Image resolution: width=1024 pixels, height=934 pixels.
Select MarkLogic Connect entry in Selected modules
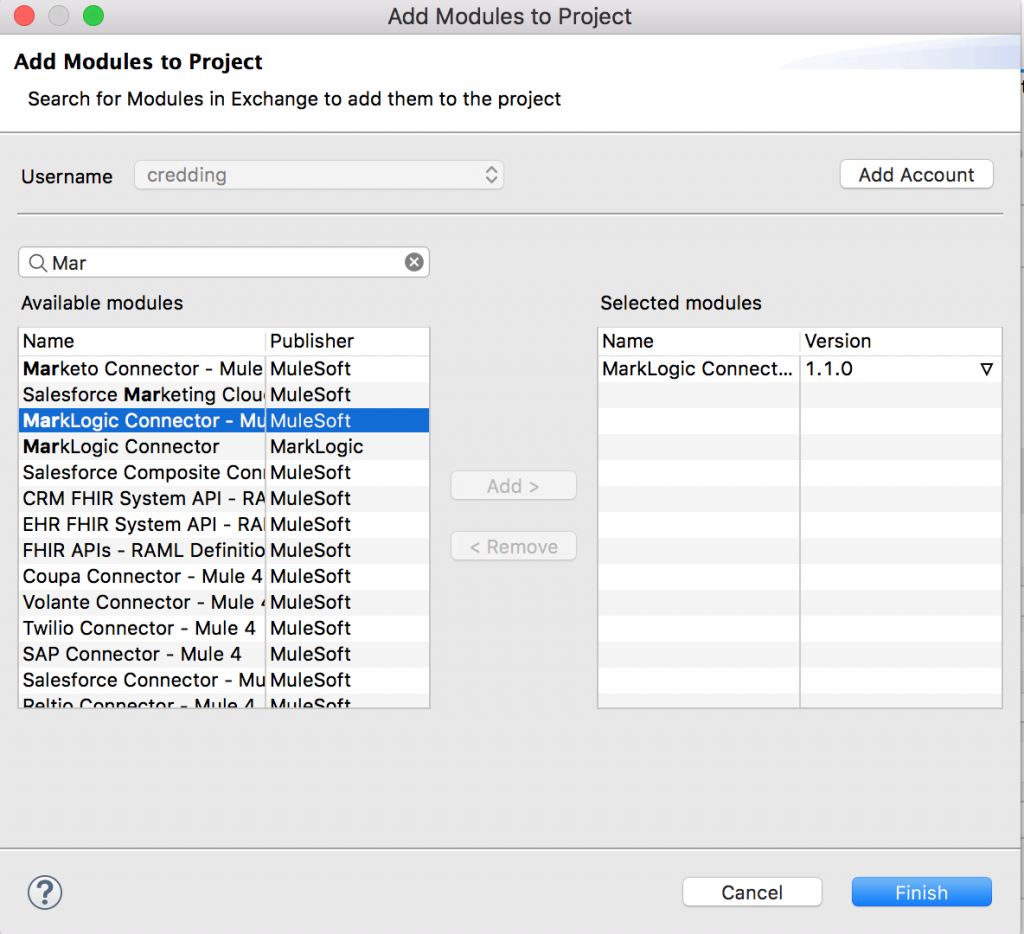(697, 368)
